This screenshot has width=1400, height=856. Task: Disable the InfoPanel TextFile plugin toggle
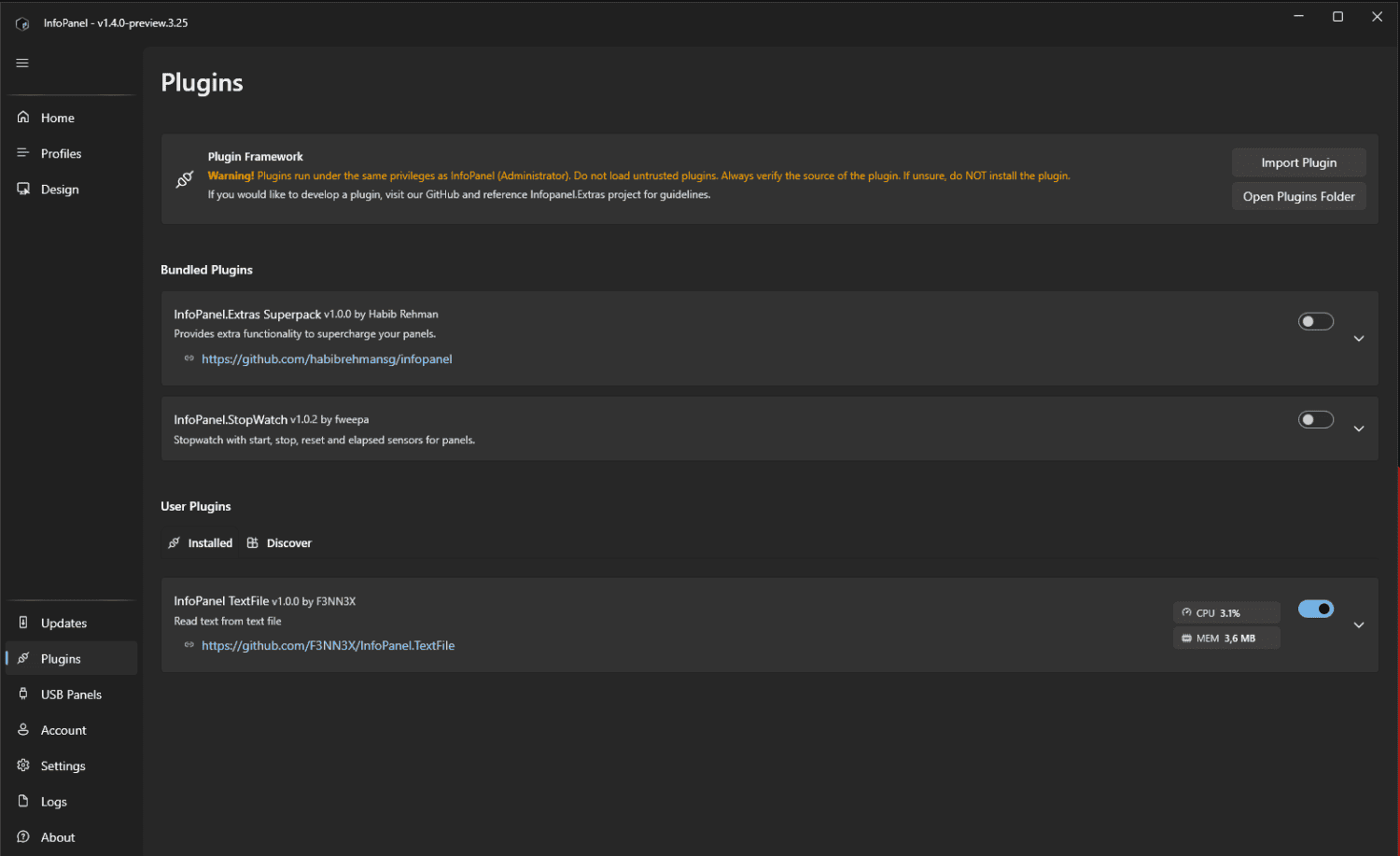click(1316, 609)
